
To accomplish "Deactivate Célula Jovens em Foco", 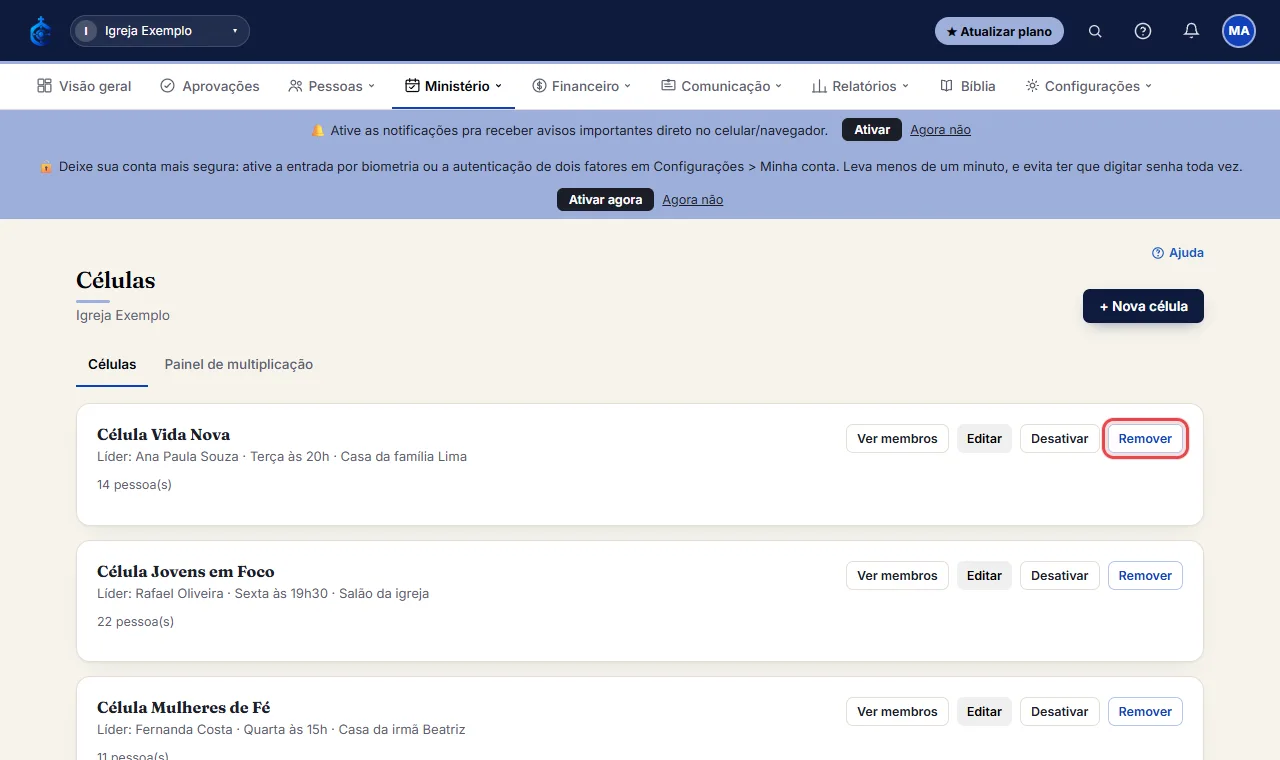I will pyautogui.click(x=1059, y=576).
